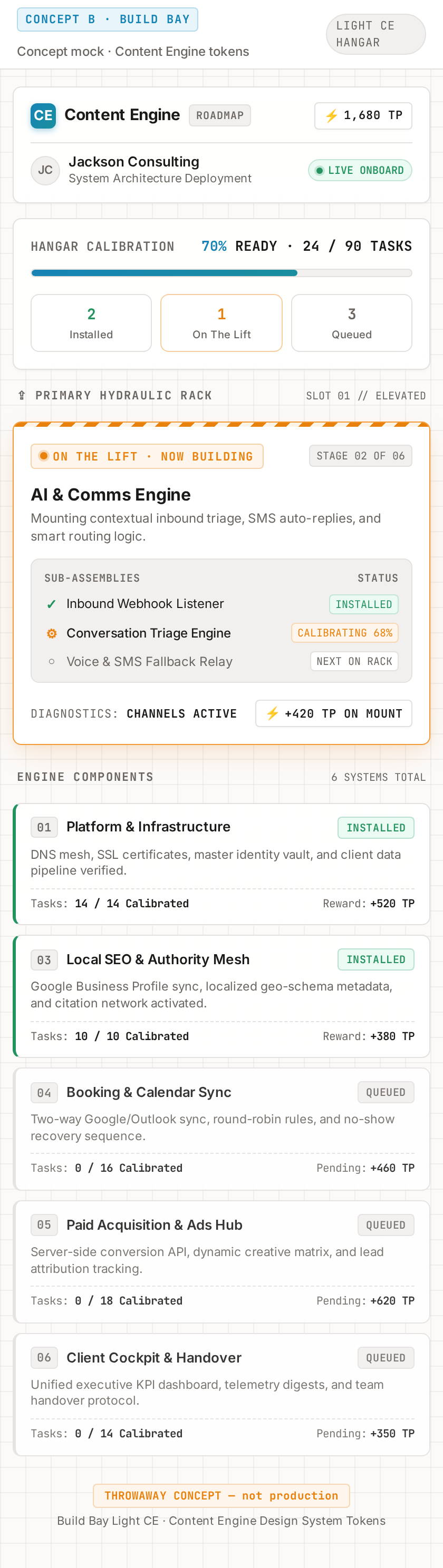Click the Concept B · Build Bay tag
Image resolution: width=443 pixels, height=1568 pixels.
[x=107, y=19]
